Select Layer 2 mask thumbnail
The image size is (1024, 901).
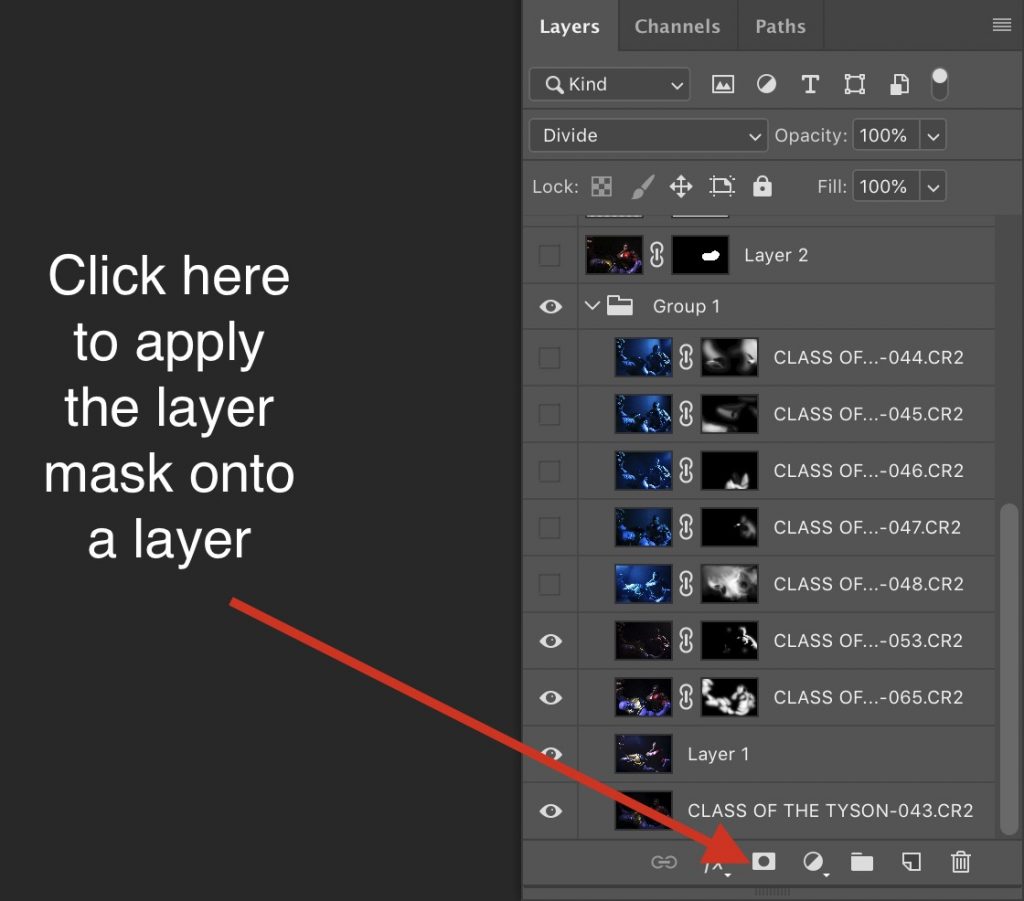700,255
